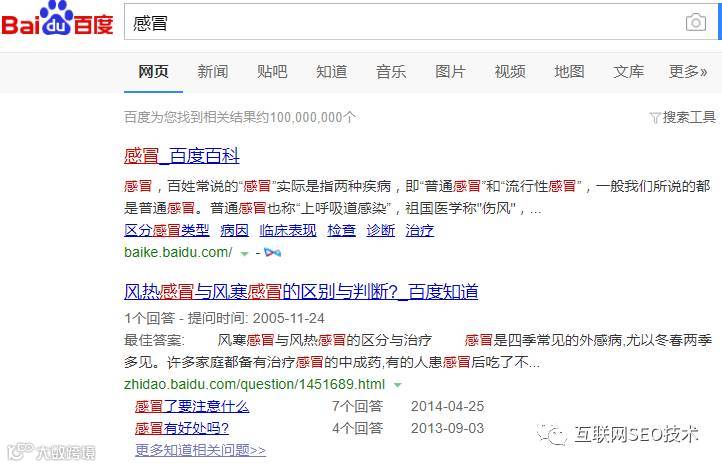The height and width of the screenshot is (467, 722).
Task: Open the 感冒了要注意什么 question
Action: pyautogui.click(x=192, y=406)
